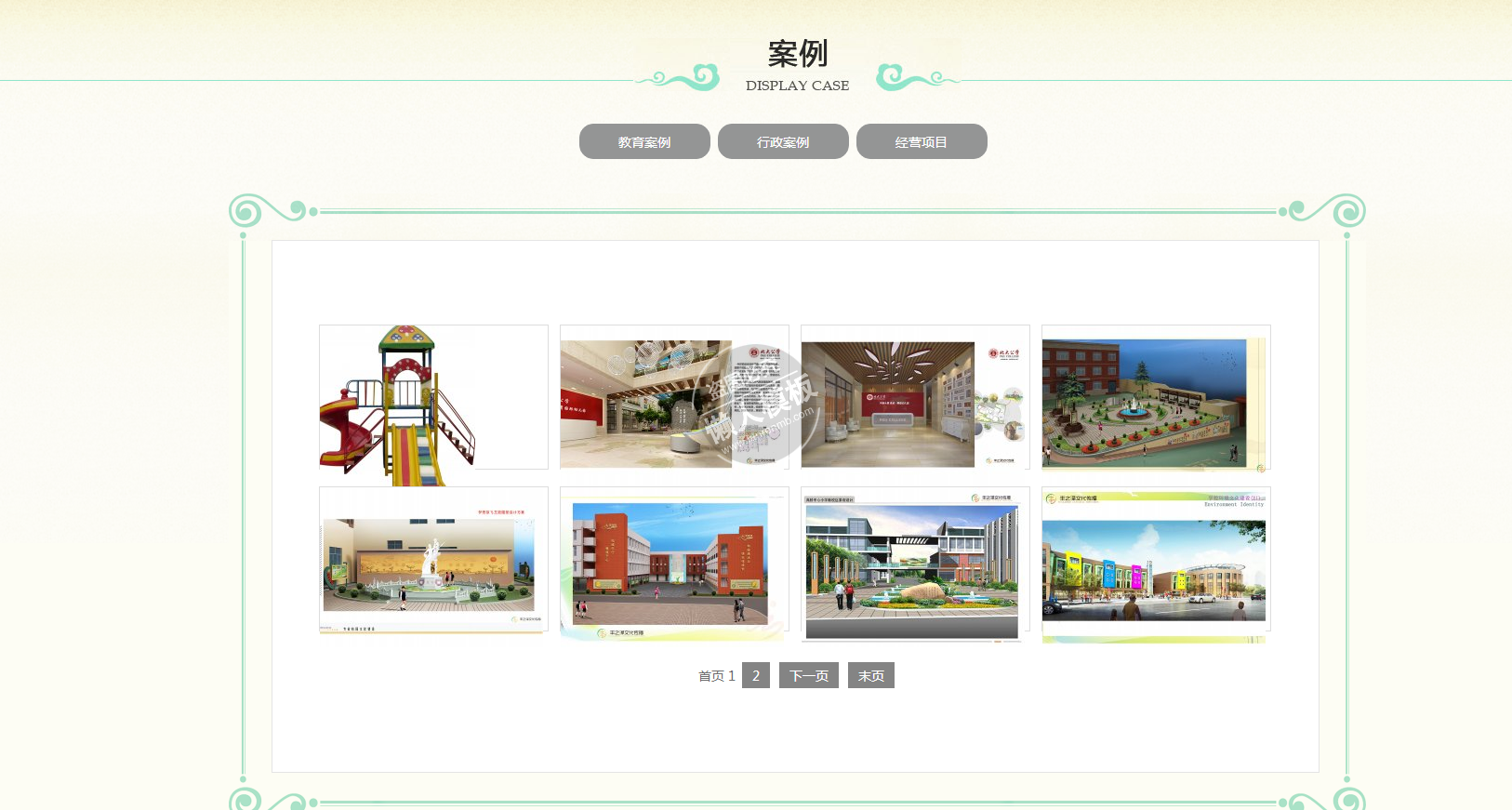The height and width of the screenshot is (810, 1512).
Task: Open the red reception wall interior thumbnail
Action: (x=915, y=400)
